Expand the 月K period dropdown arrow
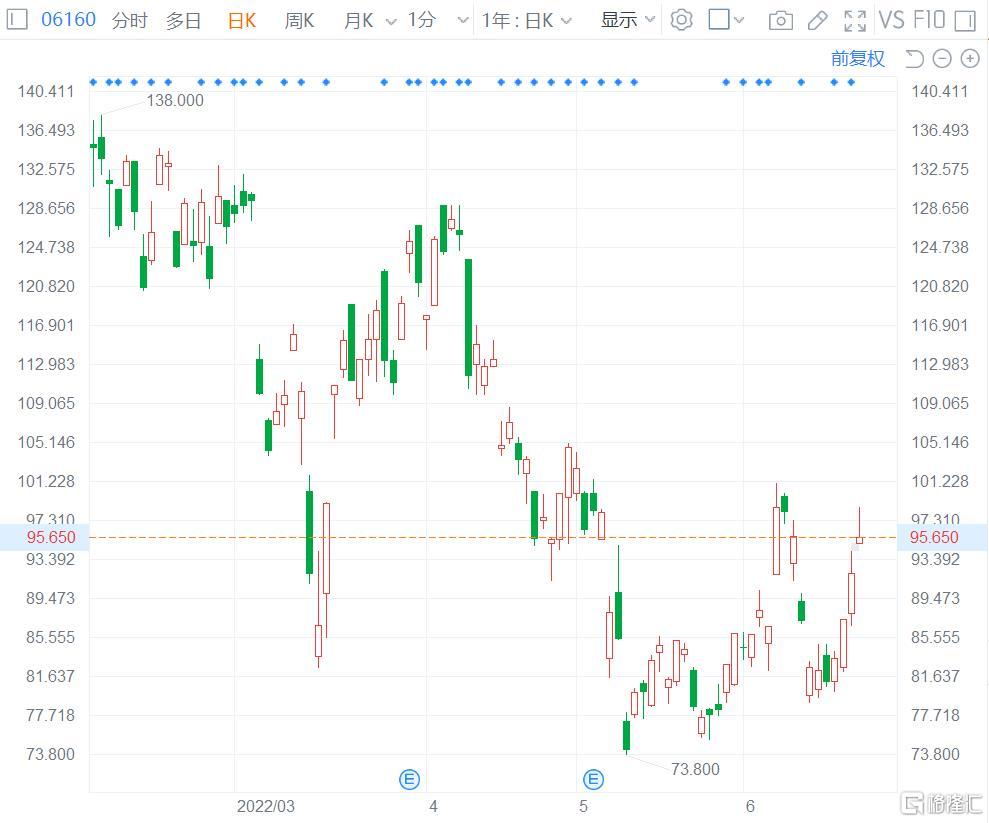This screenshot has width=989, height=823. [389, 20]
